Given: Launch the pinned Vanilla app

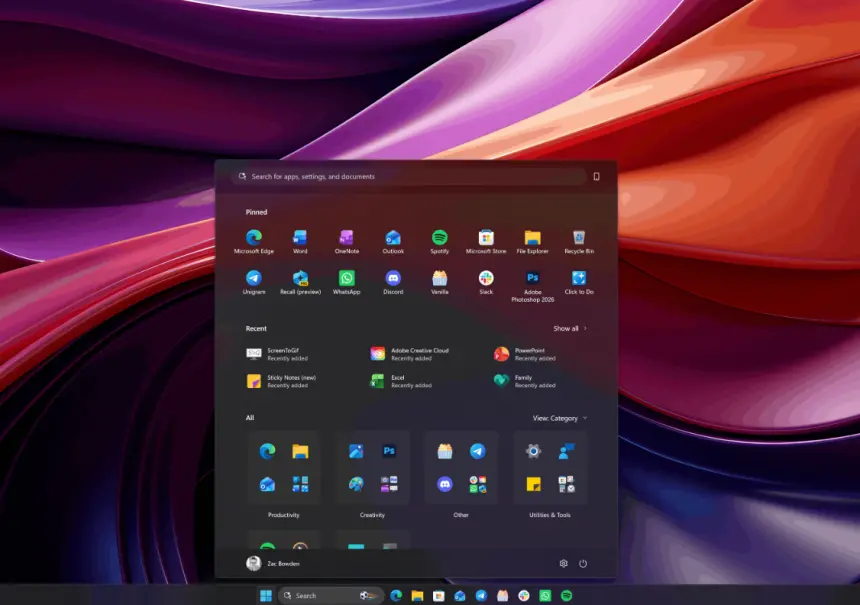Looking at the screenshot, I should click(x=439, y=282).
